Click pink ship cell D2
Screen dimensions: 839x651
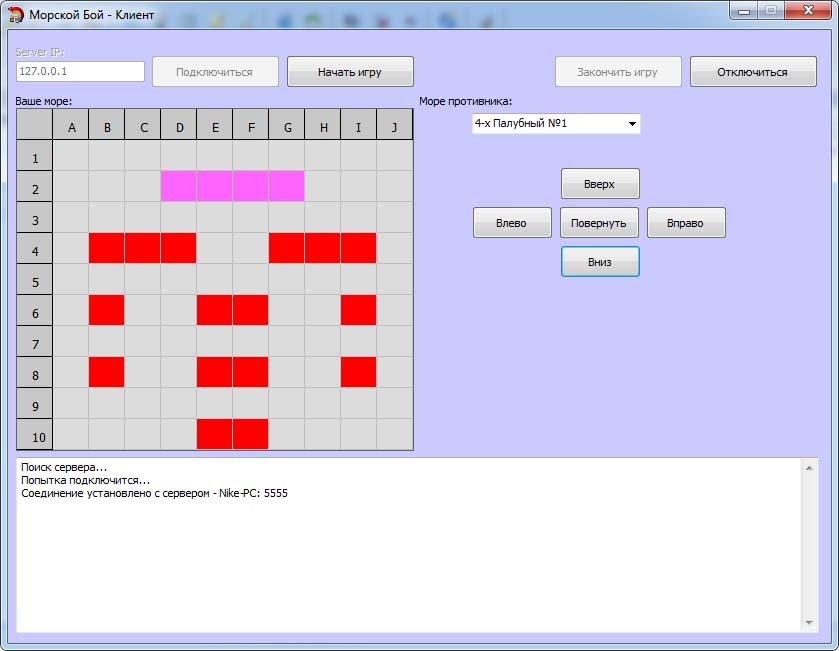tap(179, 186)
